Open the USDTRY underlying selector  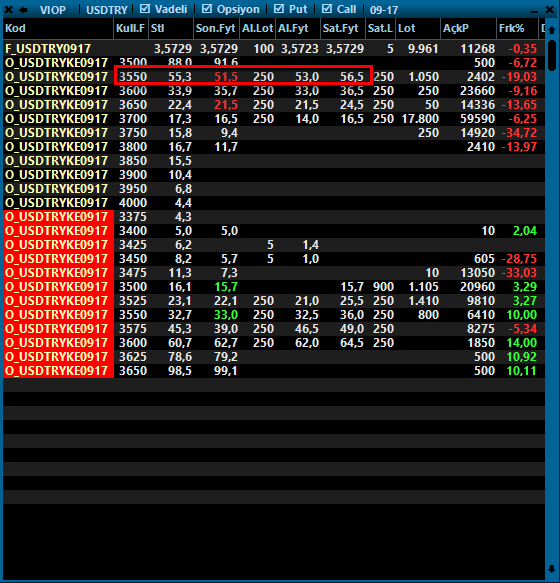[x=107, y=10]
